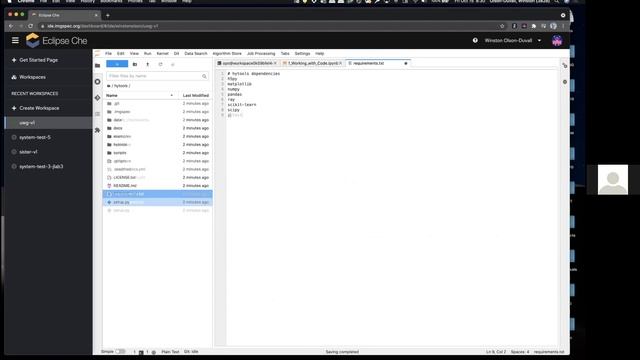Click the 'scikit-learn' line in the editor
640x360 pixels.
point(242,104)
